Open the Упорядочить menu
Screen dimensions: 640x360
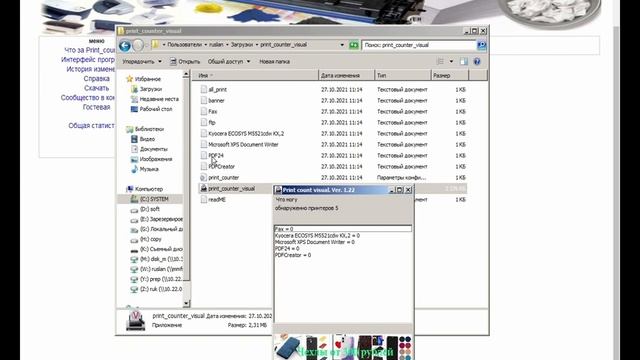[142, 62]
